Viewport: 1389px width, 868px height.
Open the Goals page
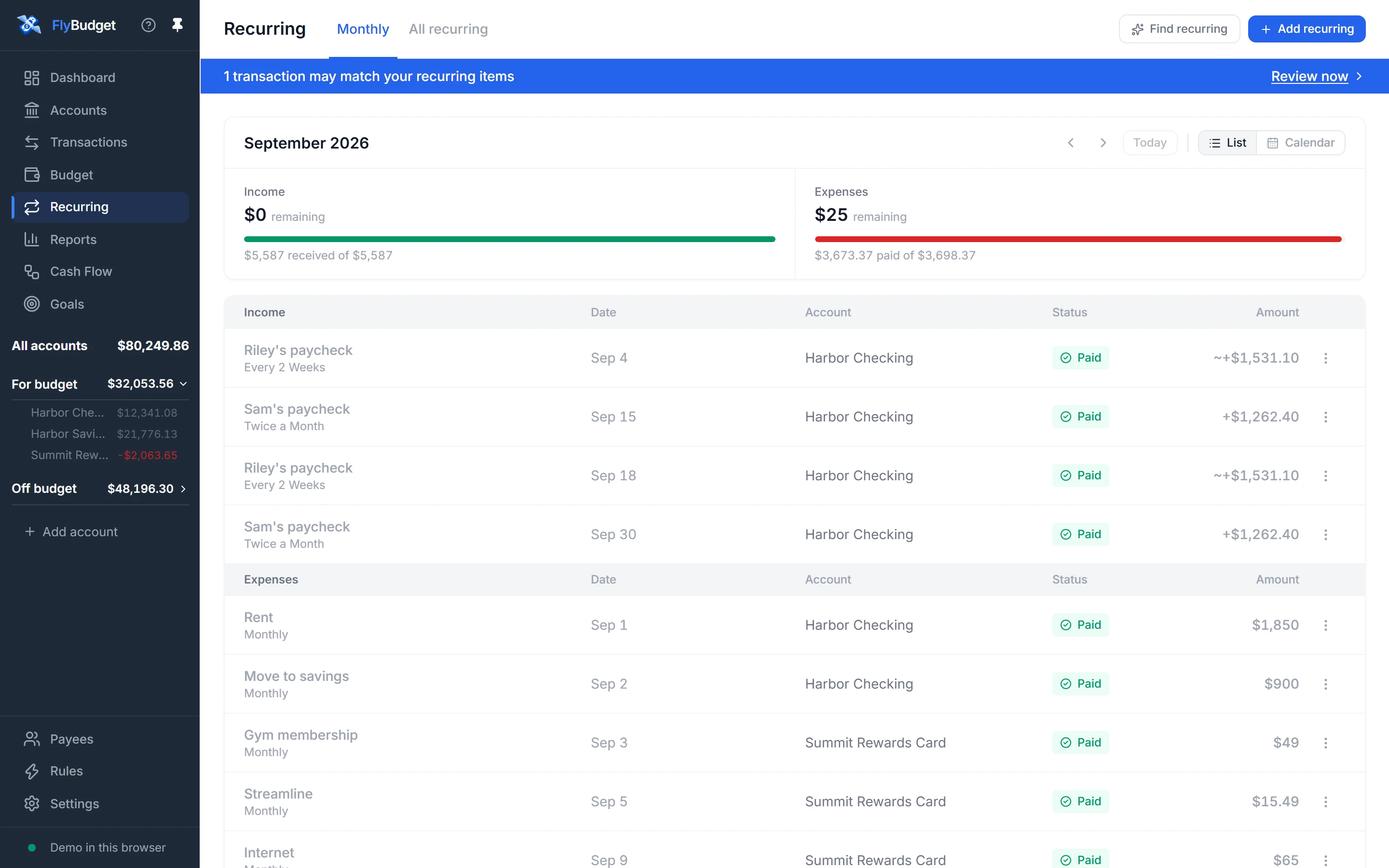100,304
